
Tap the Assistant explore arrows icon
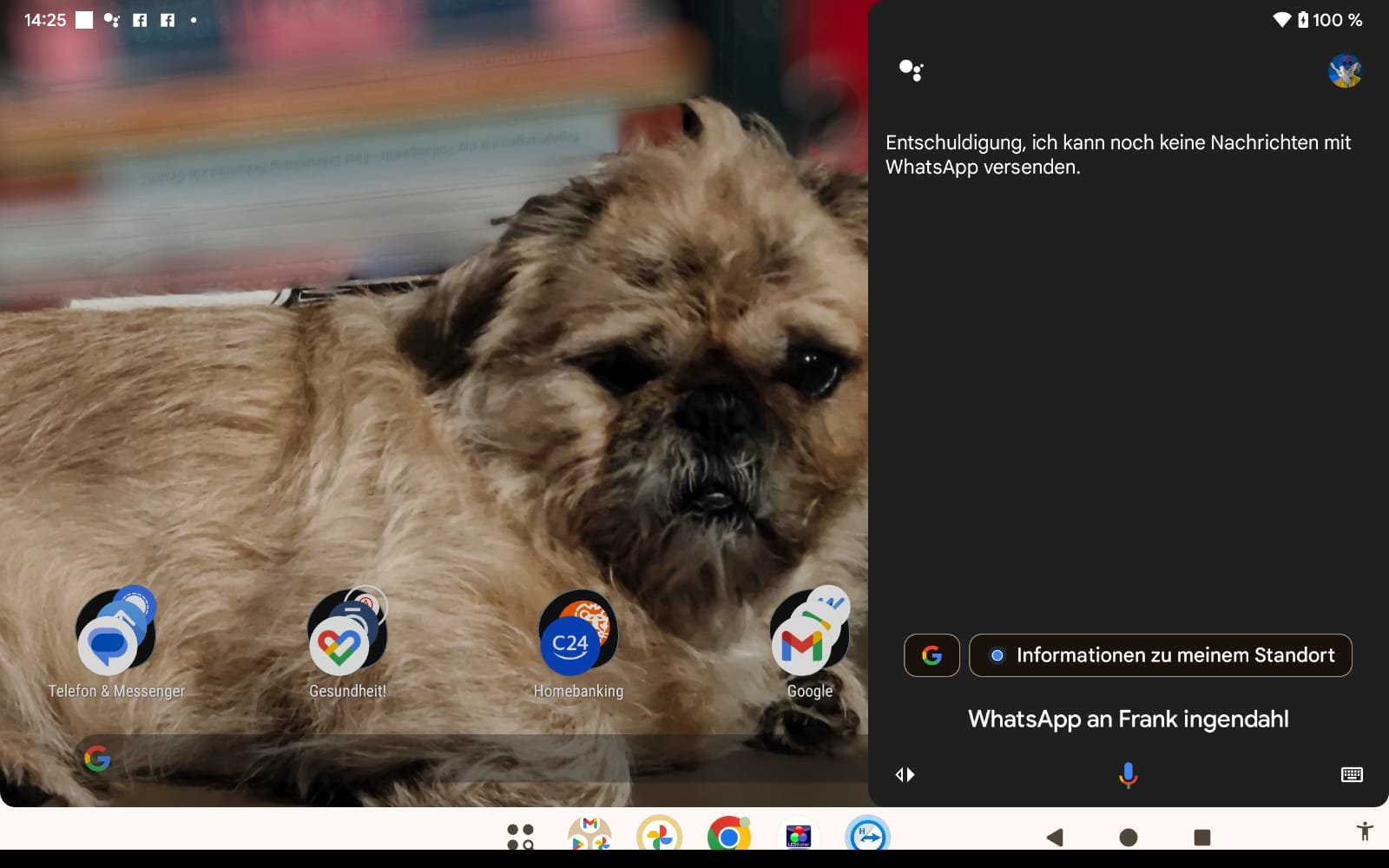[x=905, y=774]
